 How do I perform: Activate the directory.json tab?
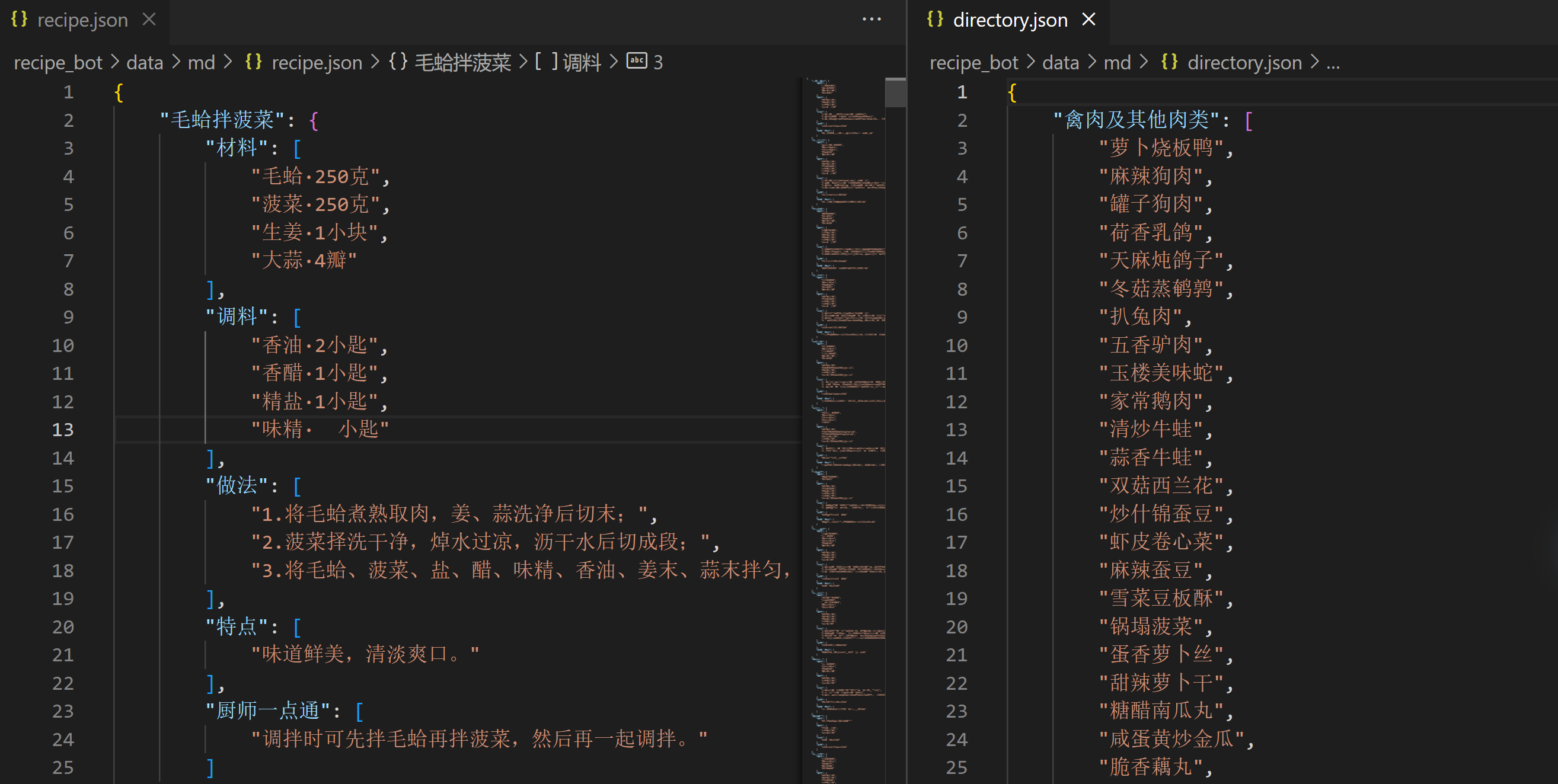pos(1010,21)
